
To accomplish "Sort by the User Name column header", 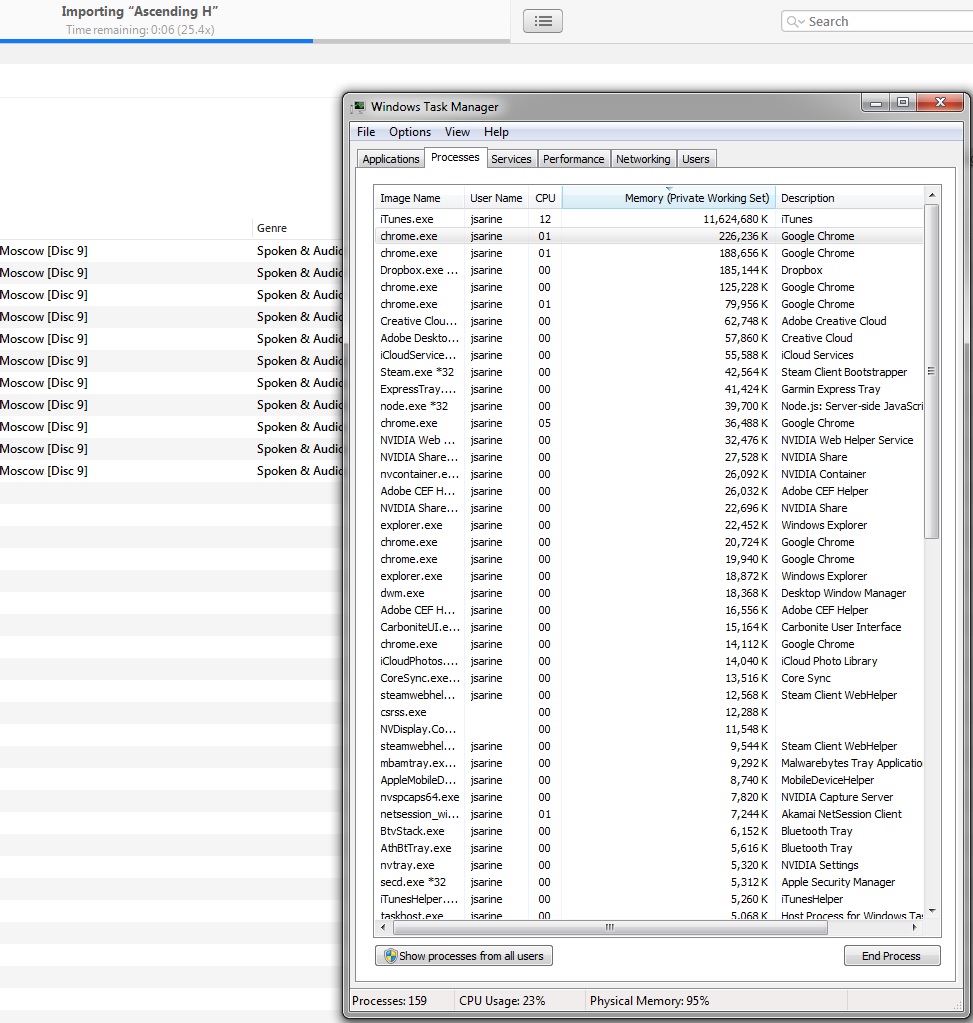I will pos(496,198).
